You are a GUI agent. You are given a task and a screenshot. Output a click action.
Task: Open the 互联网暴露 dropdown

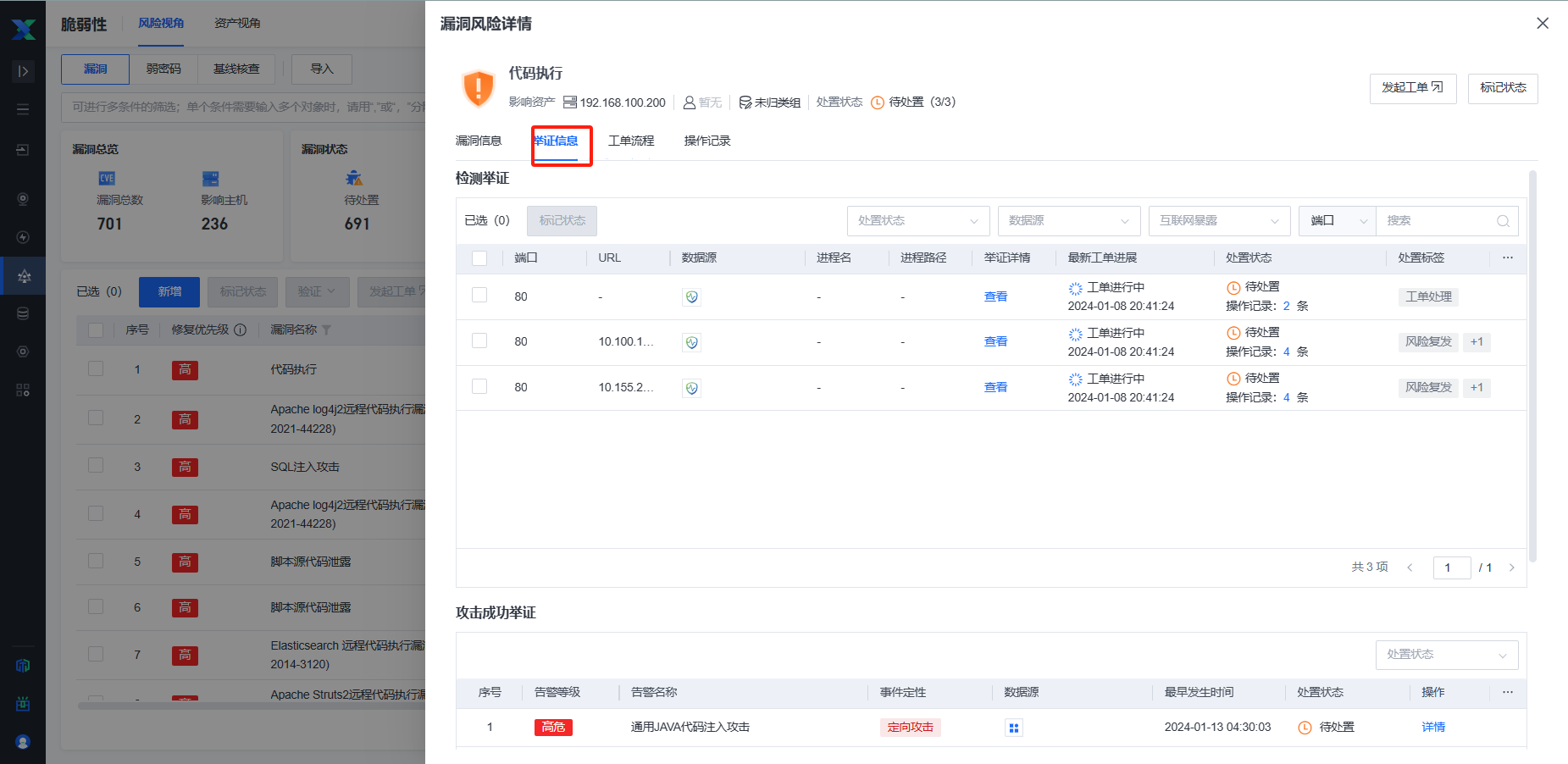coord(1218,221)
